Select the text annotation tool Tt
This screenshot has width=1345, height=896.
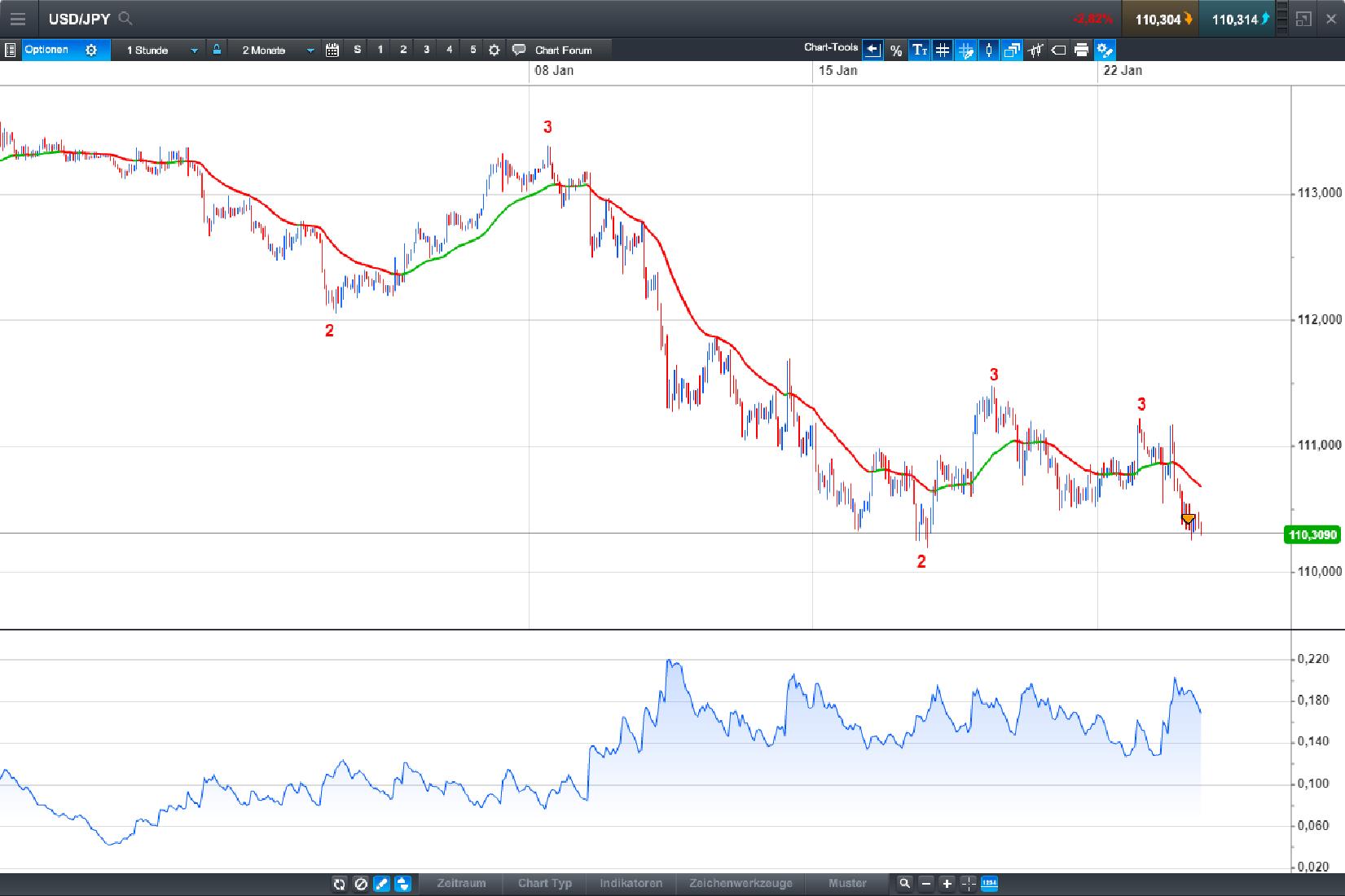921,50
